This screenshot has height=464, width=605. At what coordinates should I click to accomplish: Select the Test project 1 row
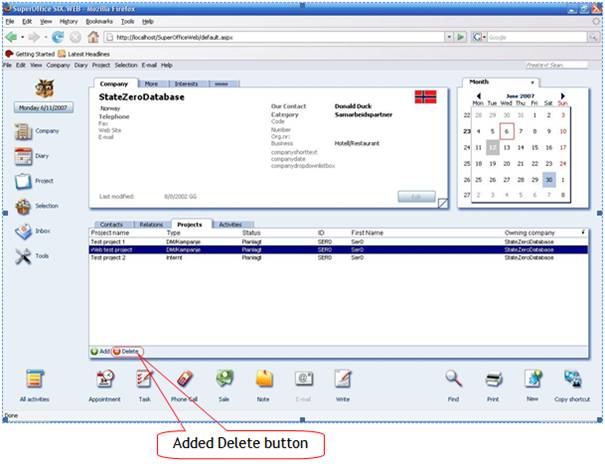coord(338,242)
